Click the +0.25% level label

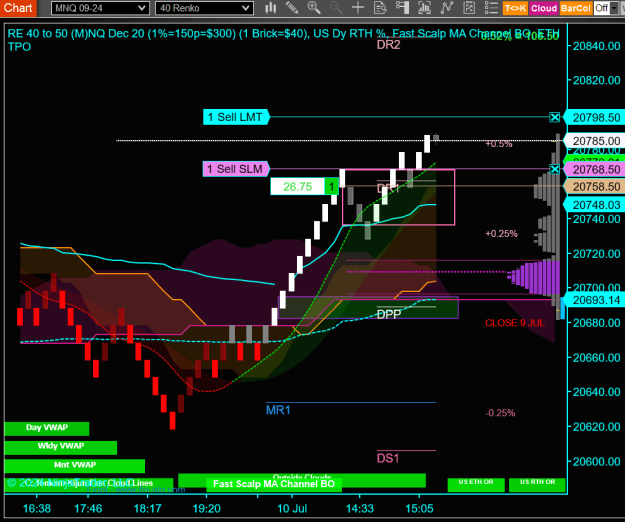click(x=501, y=234)
